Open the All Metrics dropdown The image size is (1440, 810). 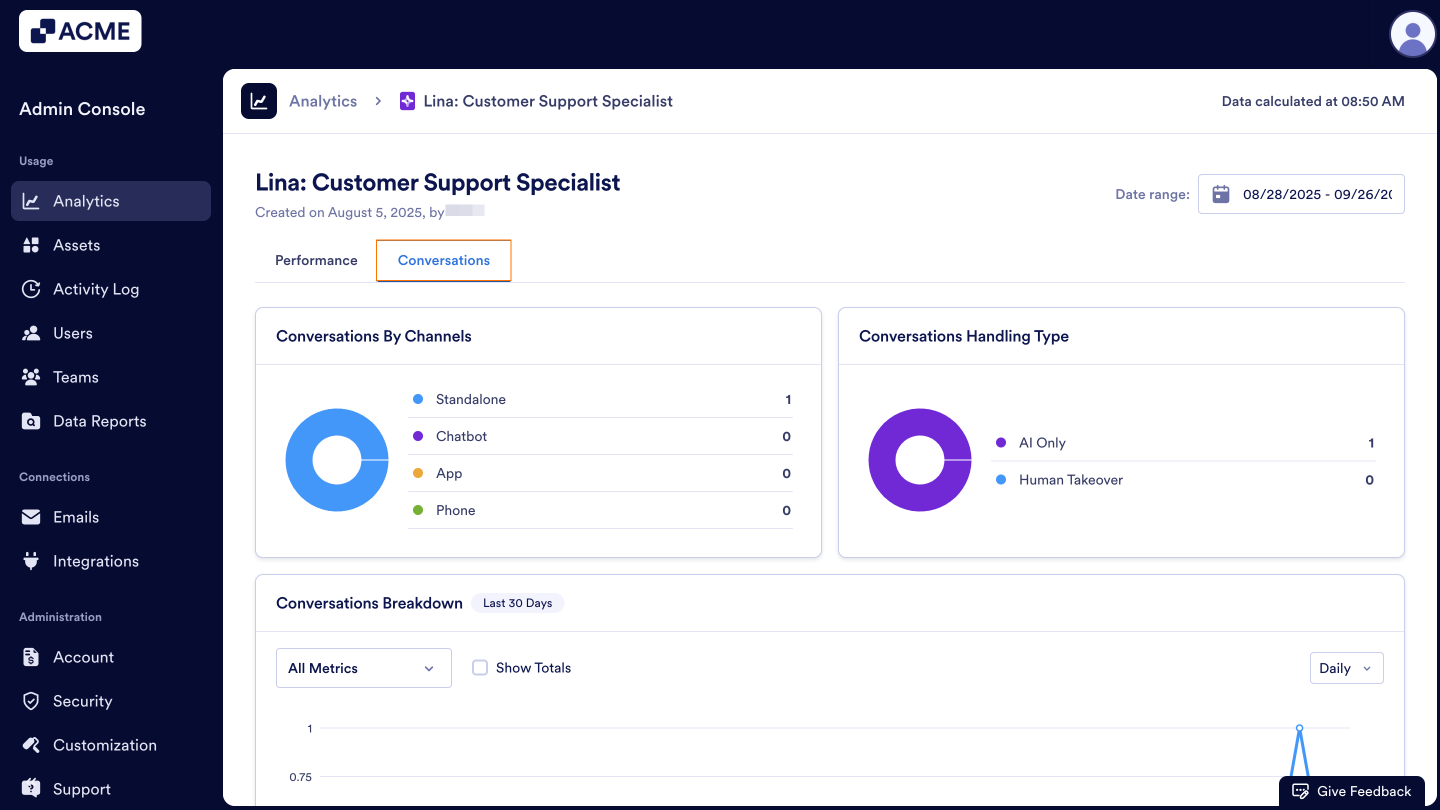tap(363, 667)
